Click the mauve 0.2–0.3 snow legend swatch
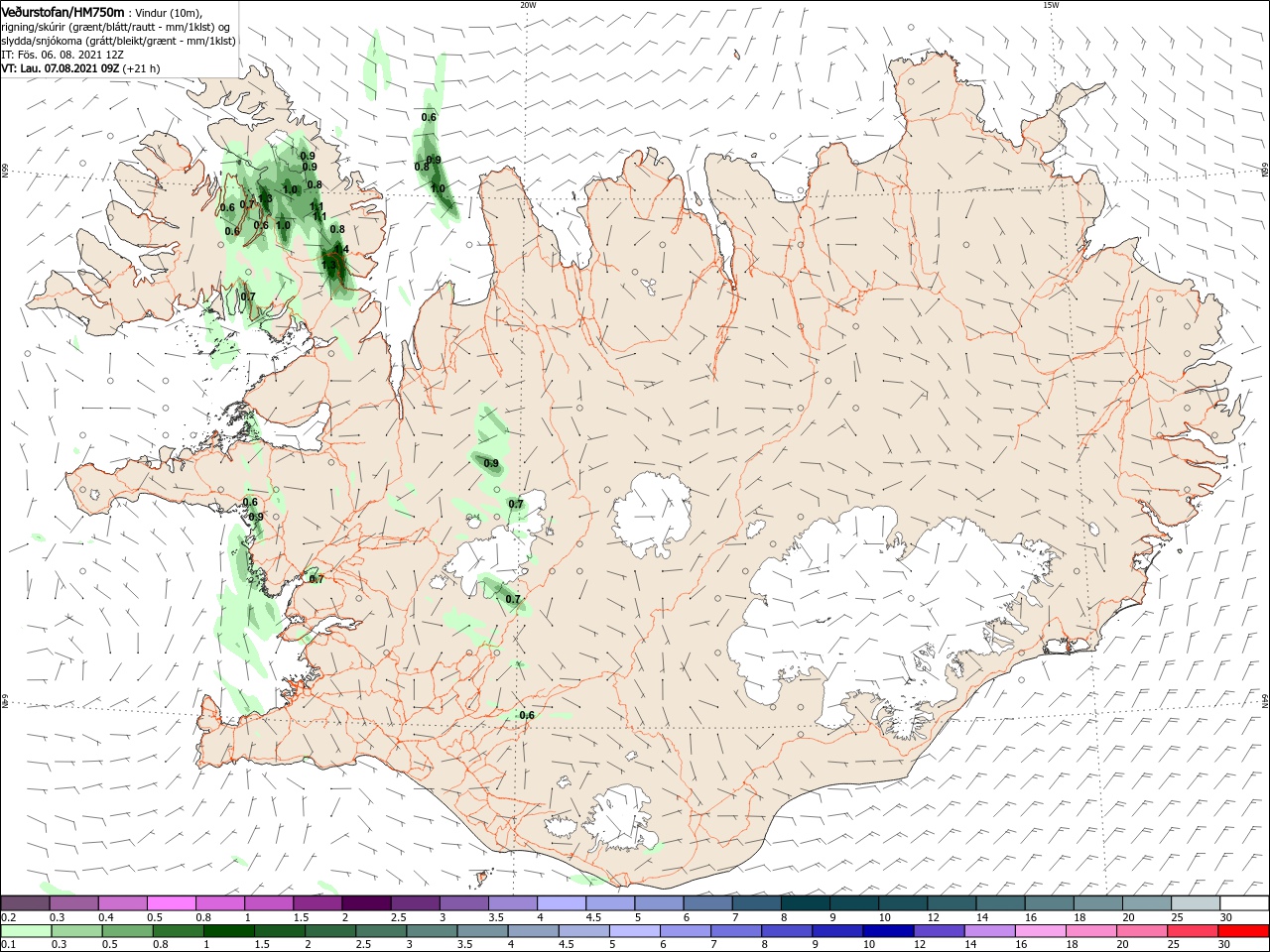 tap(26, 902)
